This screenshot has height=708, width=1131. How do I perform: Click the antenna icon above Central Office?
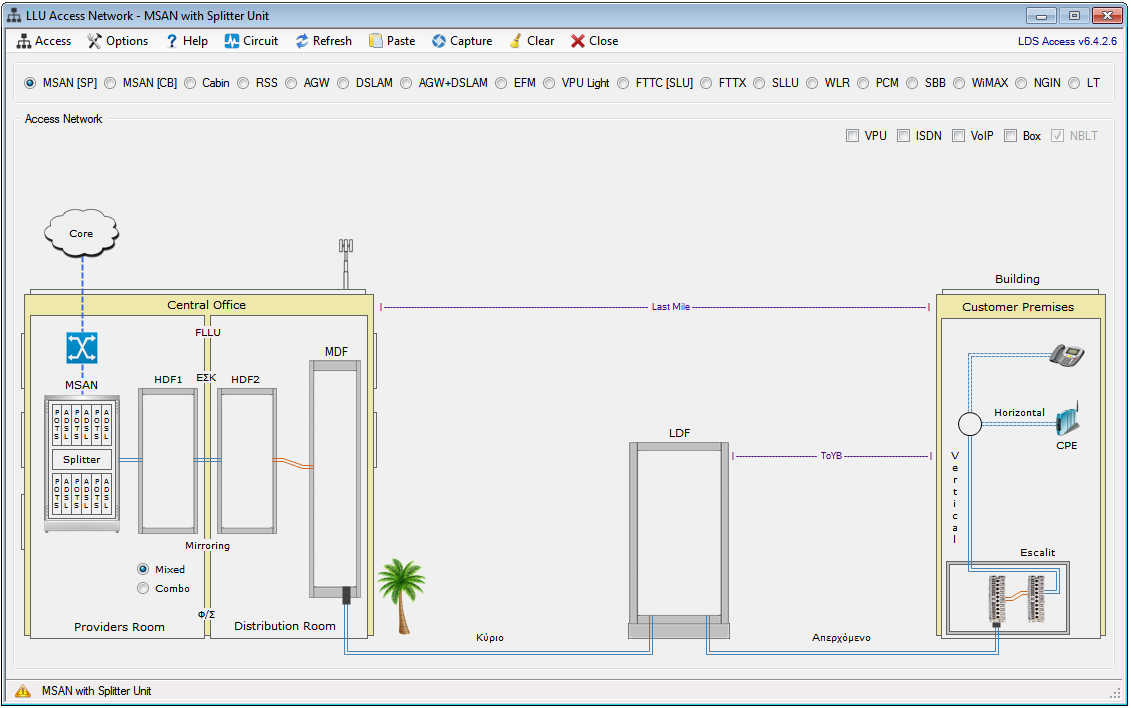346,258
